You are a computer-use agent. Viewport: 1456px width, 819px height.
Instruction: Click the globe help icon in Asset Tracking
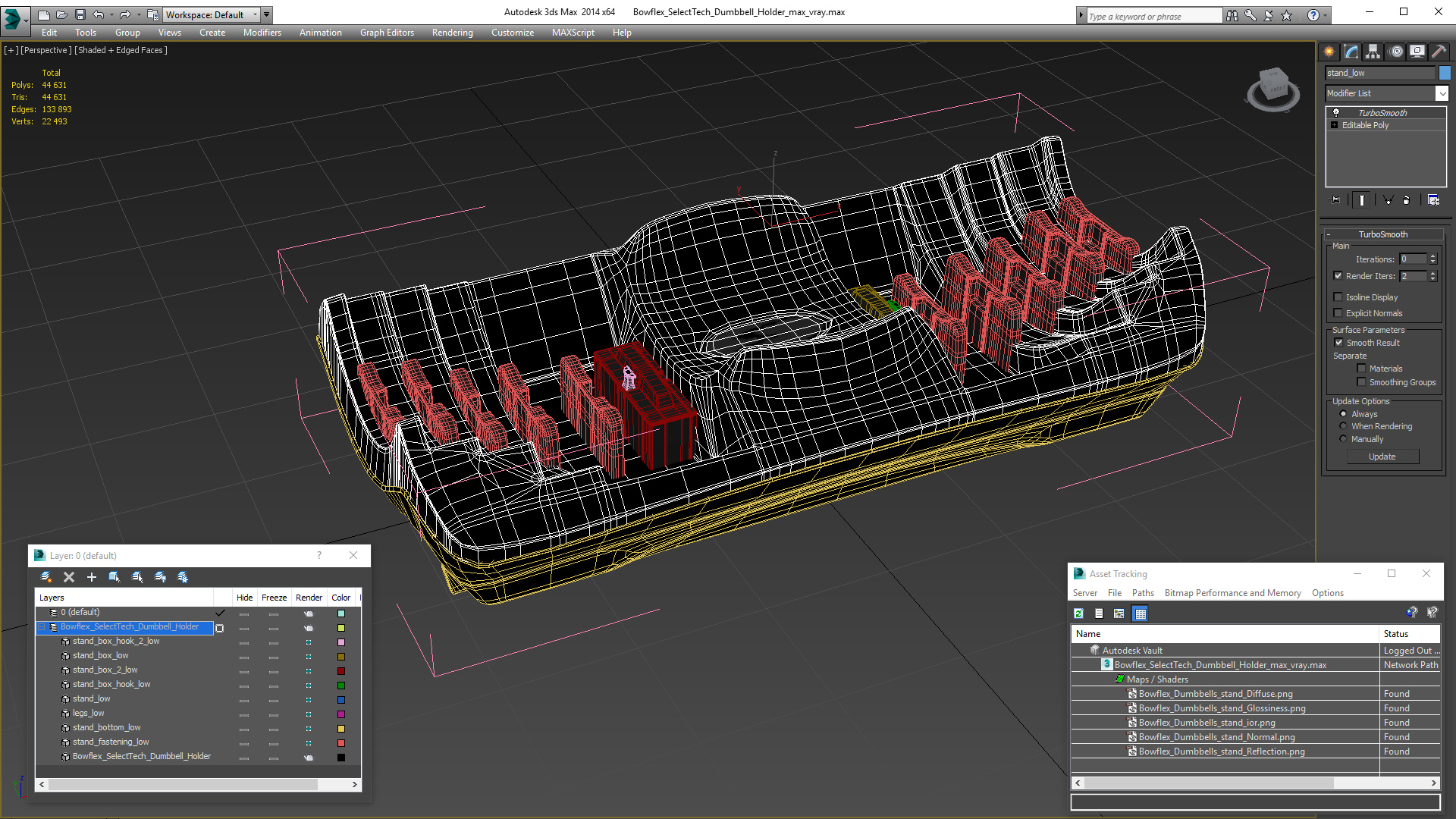(1411, 612)
